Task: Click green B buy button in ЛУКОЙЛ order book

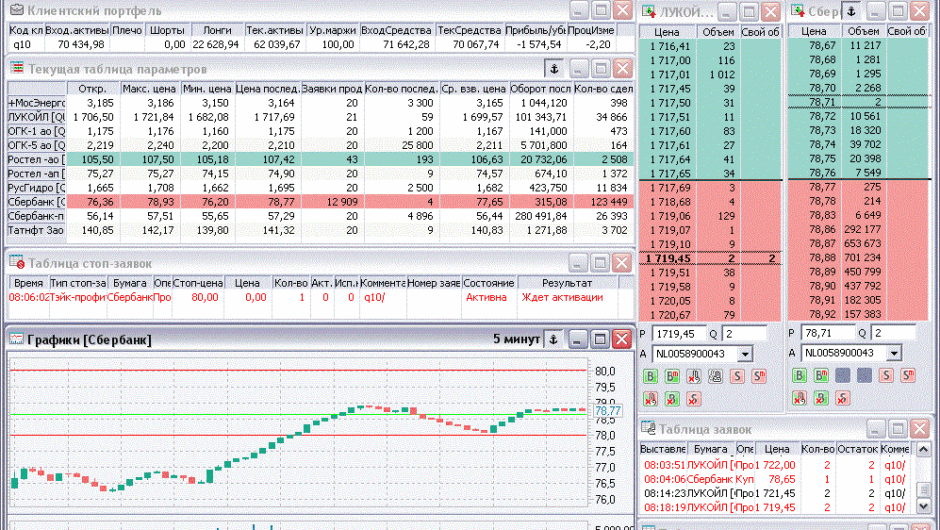Action: click(649, 376)
